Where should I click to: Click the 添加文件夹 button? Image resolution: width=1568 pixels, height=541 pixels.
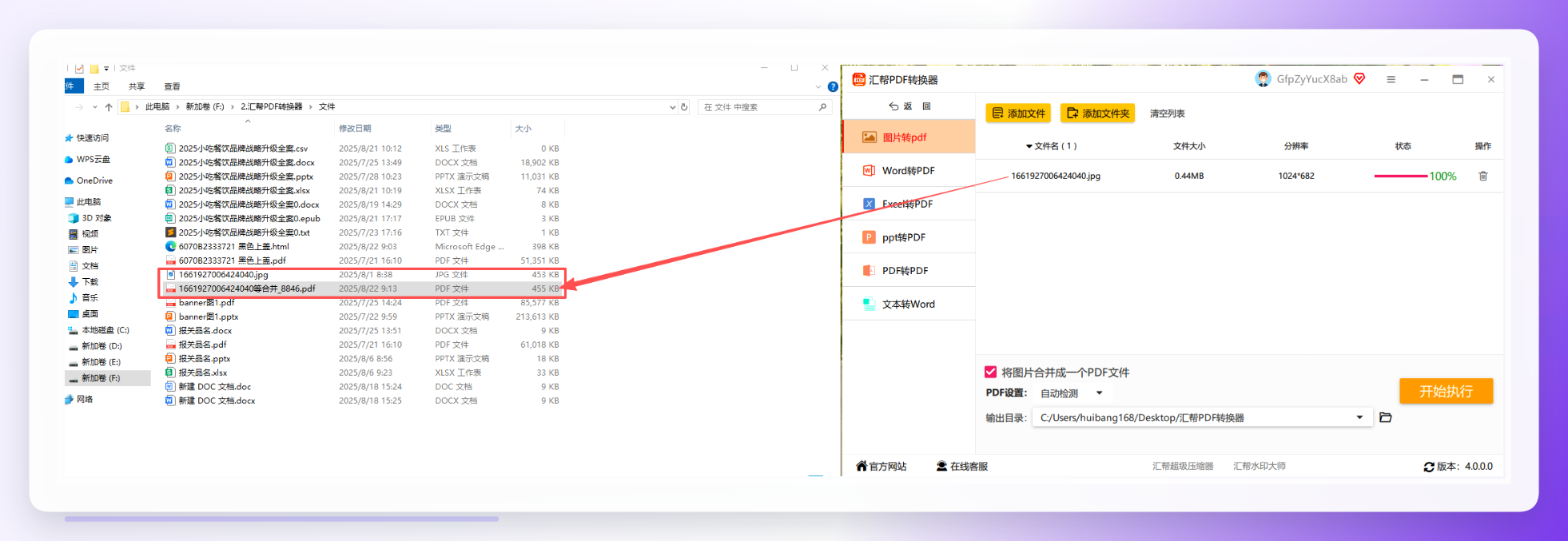[1097, 113]
